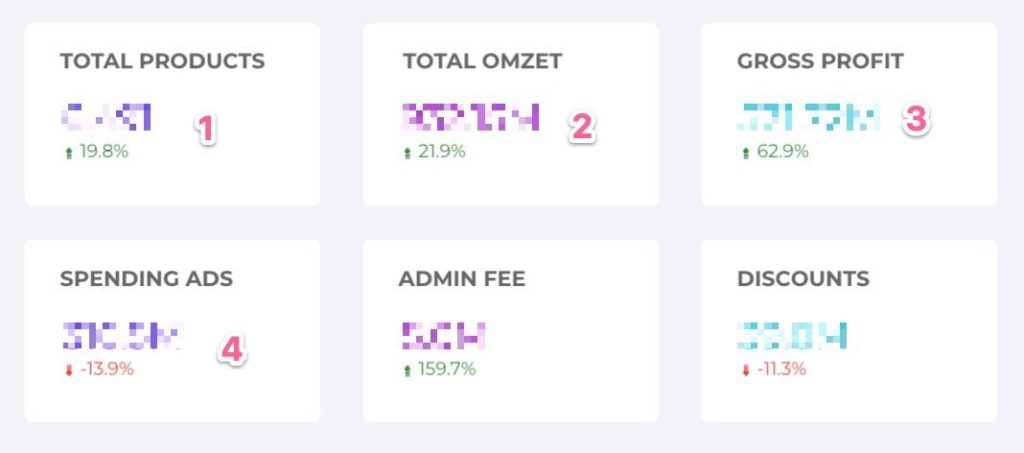Screen dimensions: 1024x453
Task: Click the pink number 3 annotation badge
Action: point(915,120)
